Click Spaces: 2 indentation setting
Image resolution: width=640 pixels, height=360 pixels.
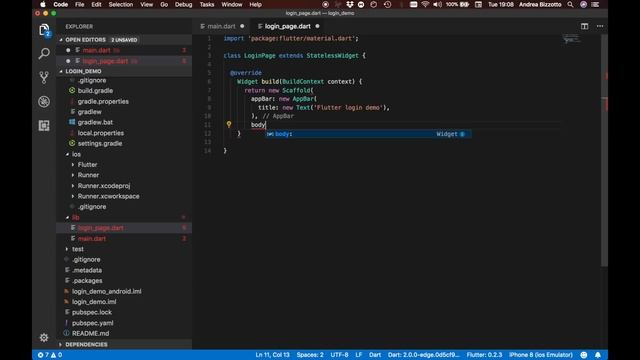coord(310,355)
